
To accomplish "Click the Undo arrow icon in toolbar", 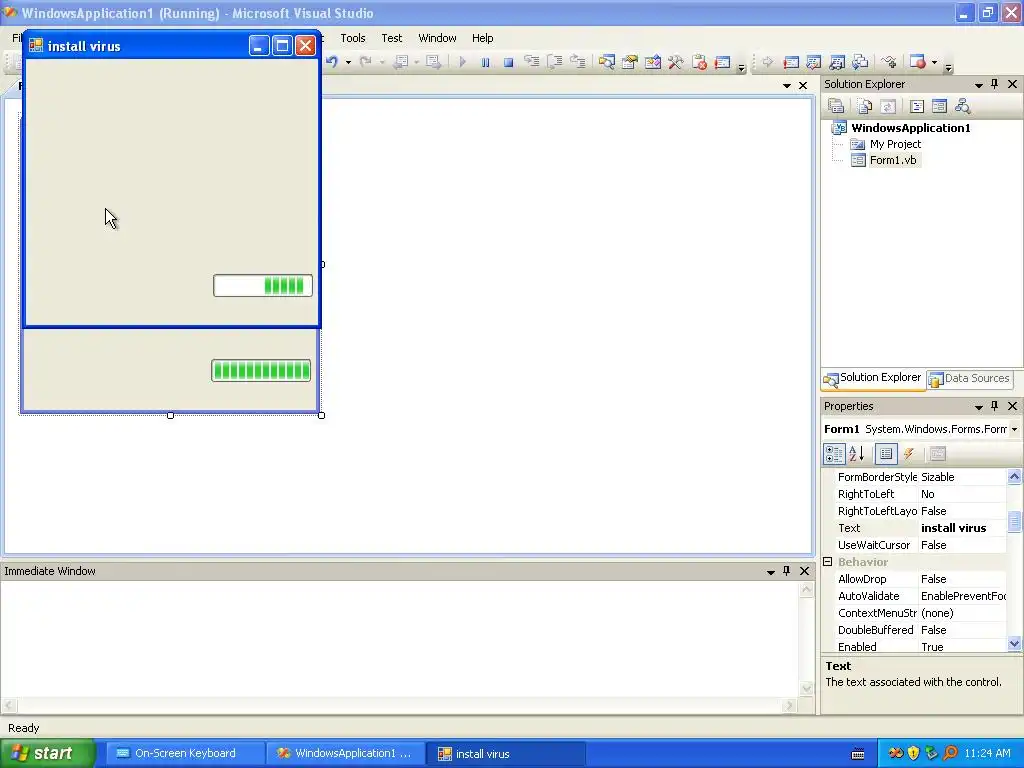I will point(332,62).
